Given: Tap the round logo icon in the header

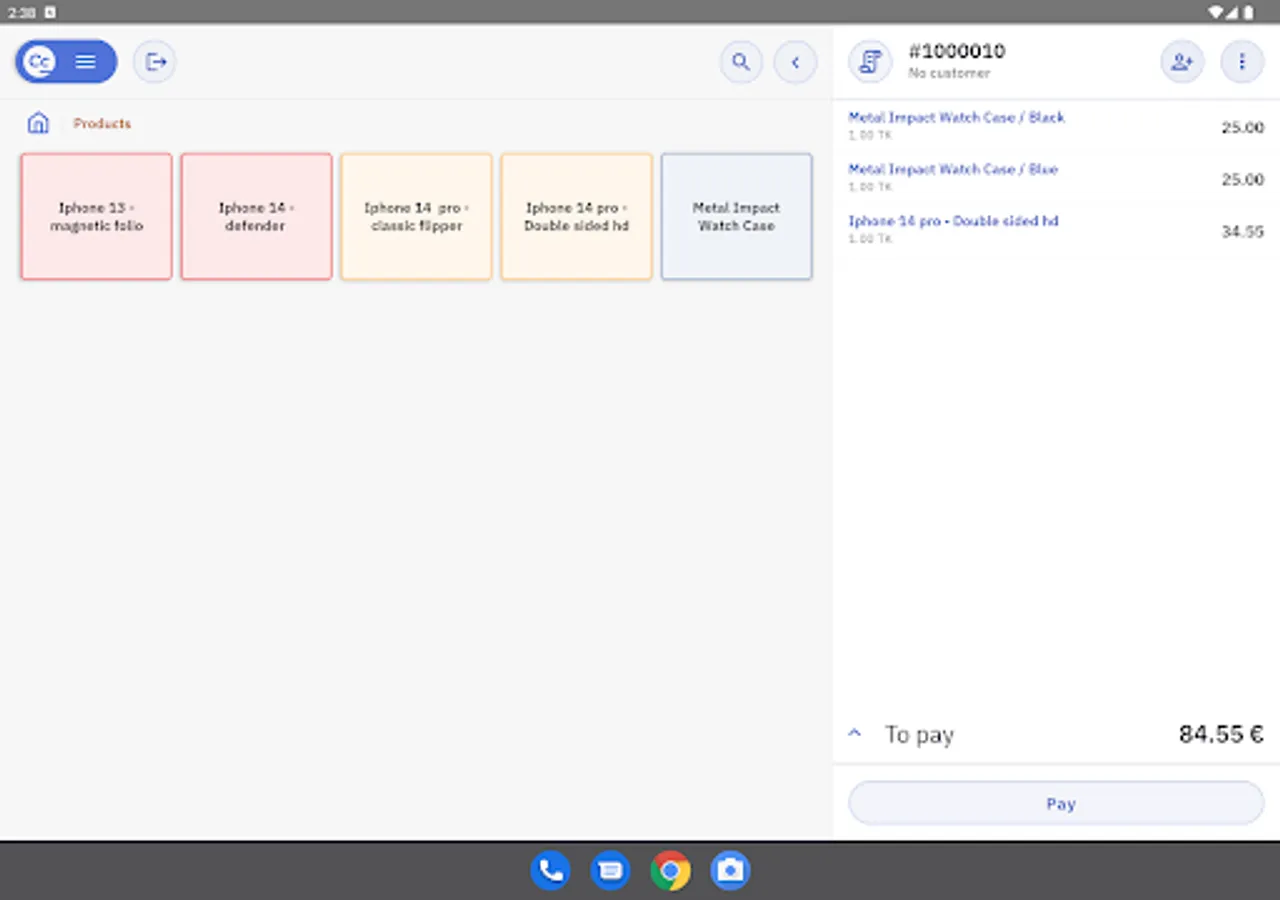Looking at the screenshot, I should [x=39, y=62].
